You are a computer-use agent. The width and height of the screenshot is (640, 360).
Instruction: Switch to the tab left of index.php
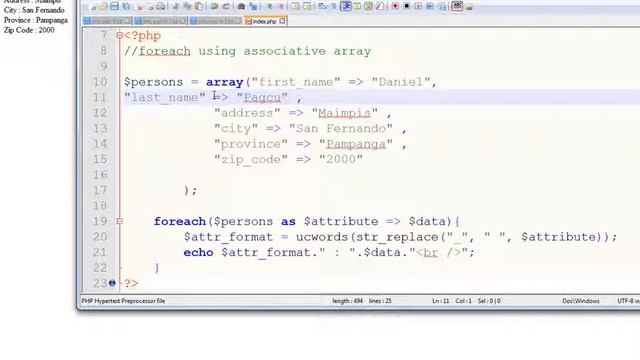pyautogui.click(x=216, y=21)
